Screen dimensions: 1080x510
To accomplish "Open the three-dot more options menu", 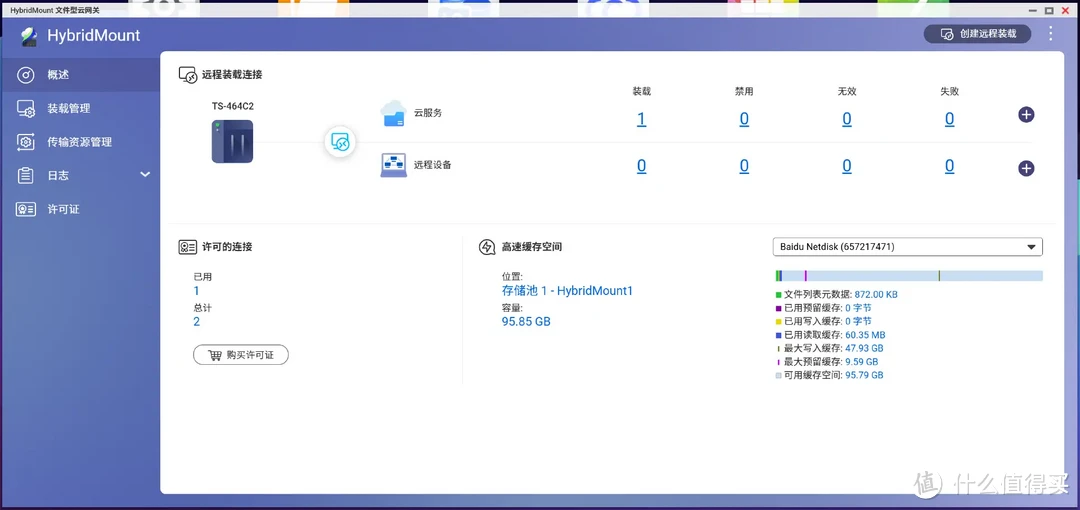I will [1051, 34].
